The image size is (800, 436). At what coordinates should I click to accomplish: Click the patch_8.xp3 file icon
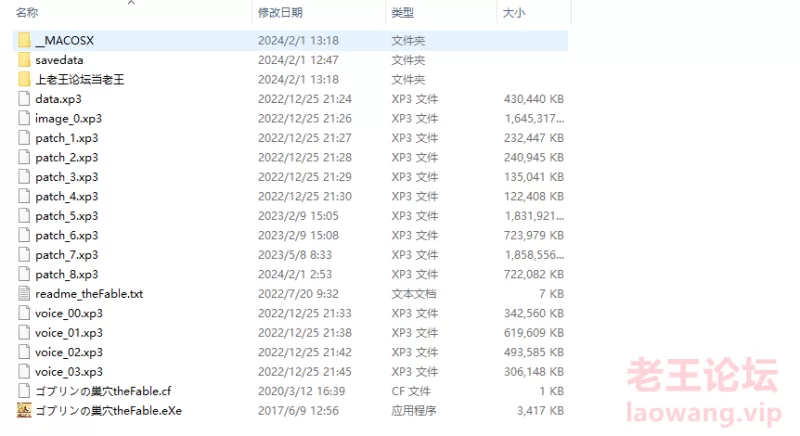pos(24,274)
